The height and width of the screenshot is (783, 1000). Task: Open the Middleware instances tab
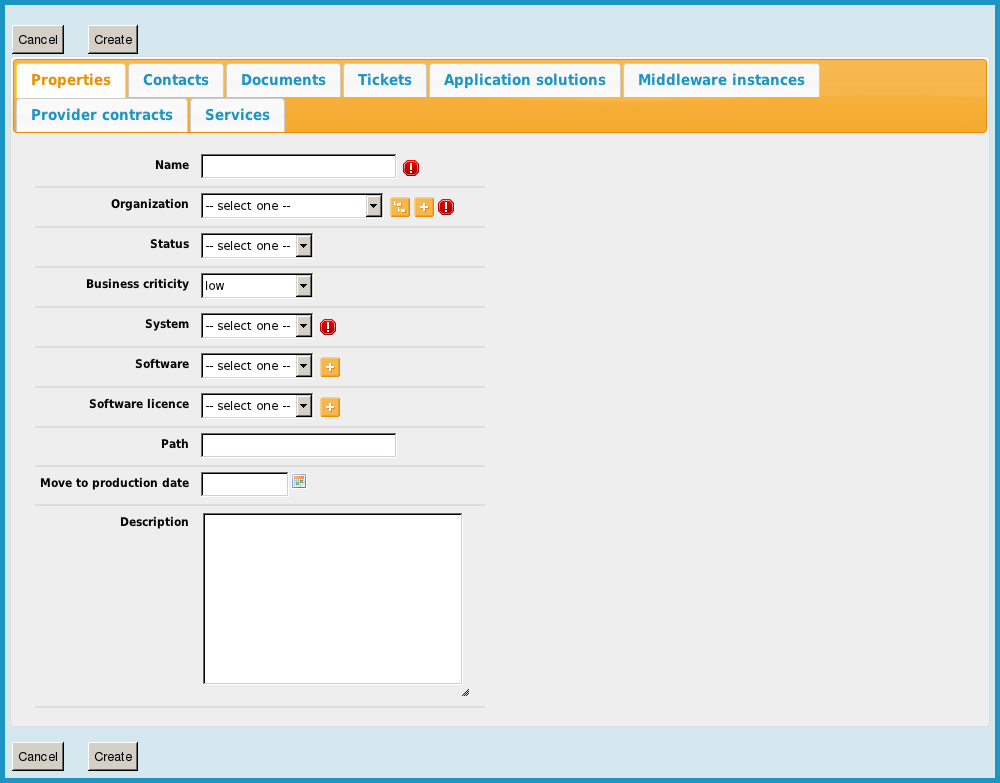tap(721, 80)
